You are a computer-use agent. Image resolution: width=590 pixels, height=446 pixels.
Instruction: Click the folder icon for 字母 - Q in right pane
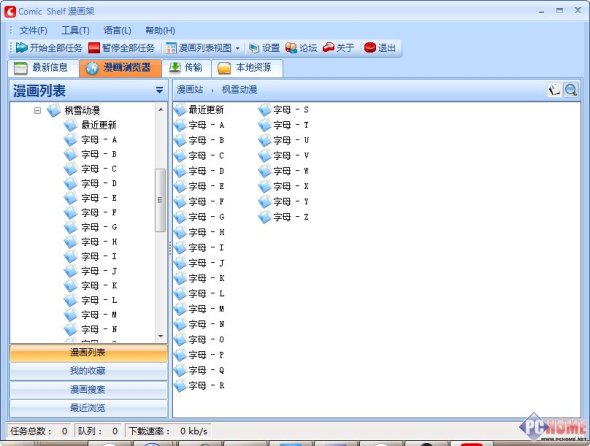tap(180, 370)
